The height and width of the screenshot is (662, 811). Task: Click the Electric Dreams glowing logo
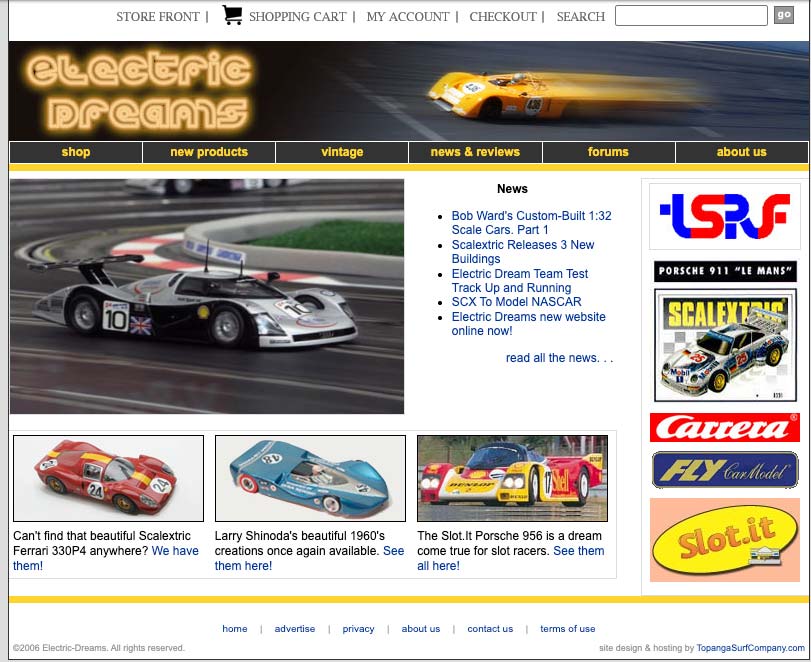(x=139, y=90)
